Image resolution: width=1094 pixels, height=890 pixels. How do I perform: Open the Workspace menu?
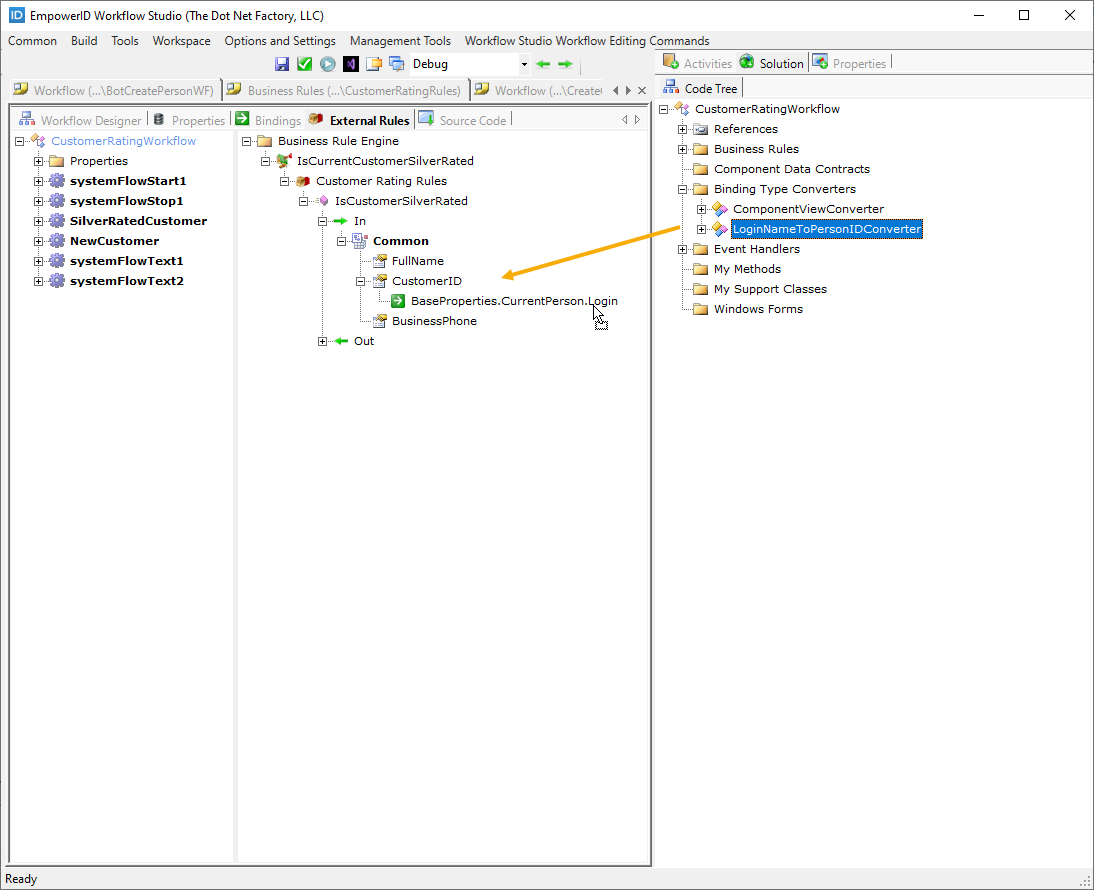(x=181, y=40)
